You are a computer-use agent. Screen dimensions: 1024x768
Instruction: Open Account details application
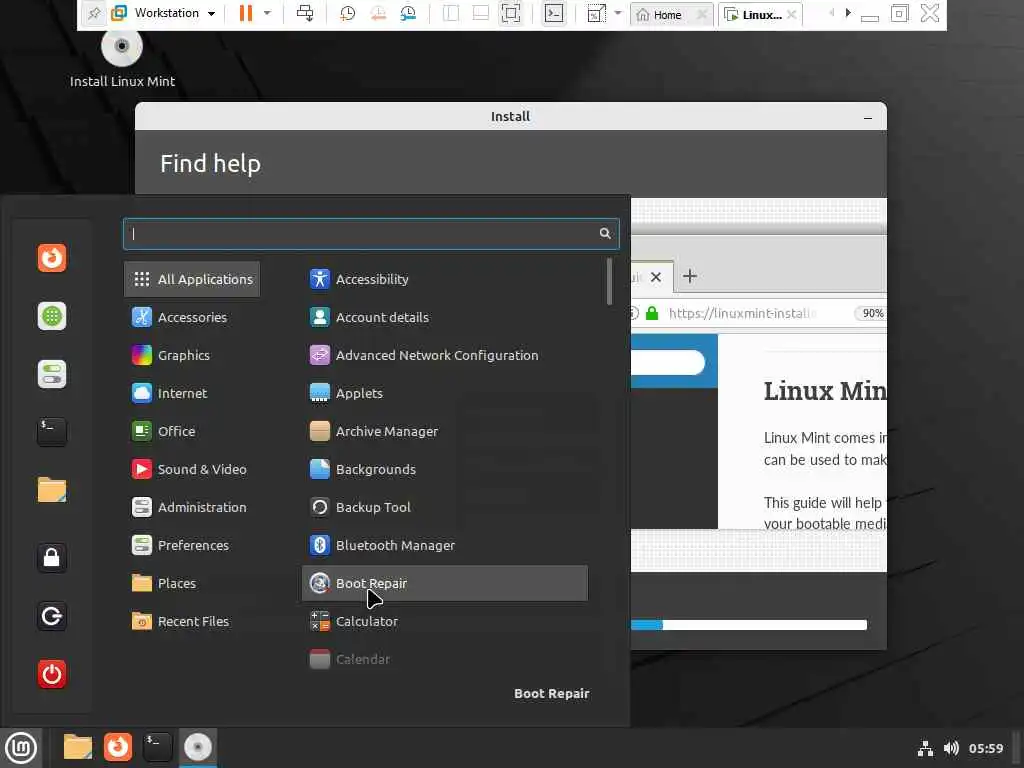pyautogui.click(x=445, y=317)
